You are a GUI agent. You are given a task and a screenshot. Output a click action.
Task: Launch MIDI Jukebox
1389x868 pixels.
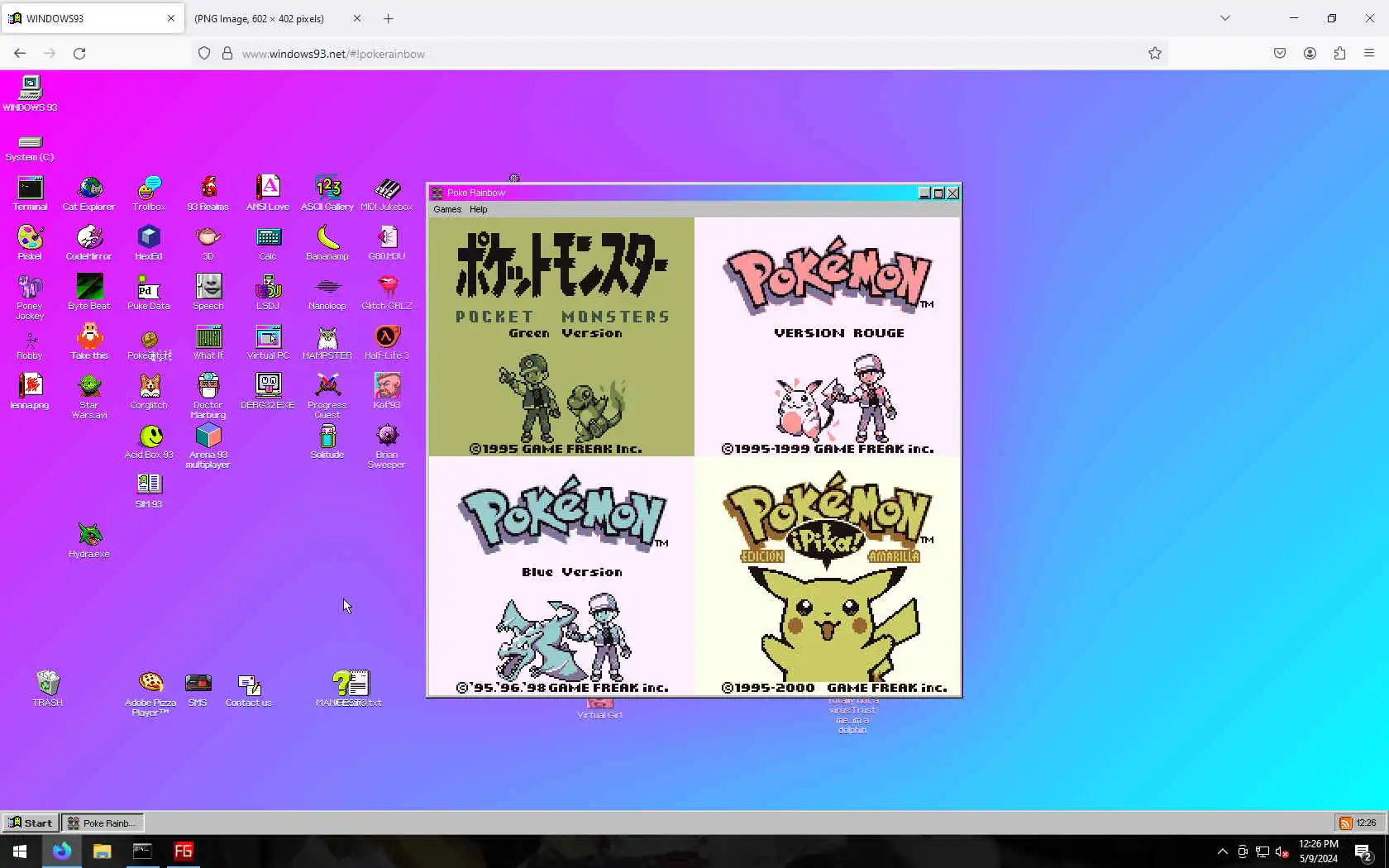pos(387,194)
